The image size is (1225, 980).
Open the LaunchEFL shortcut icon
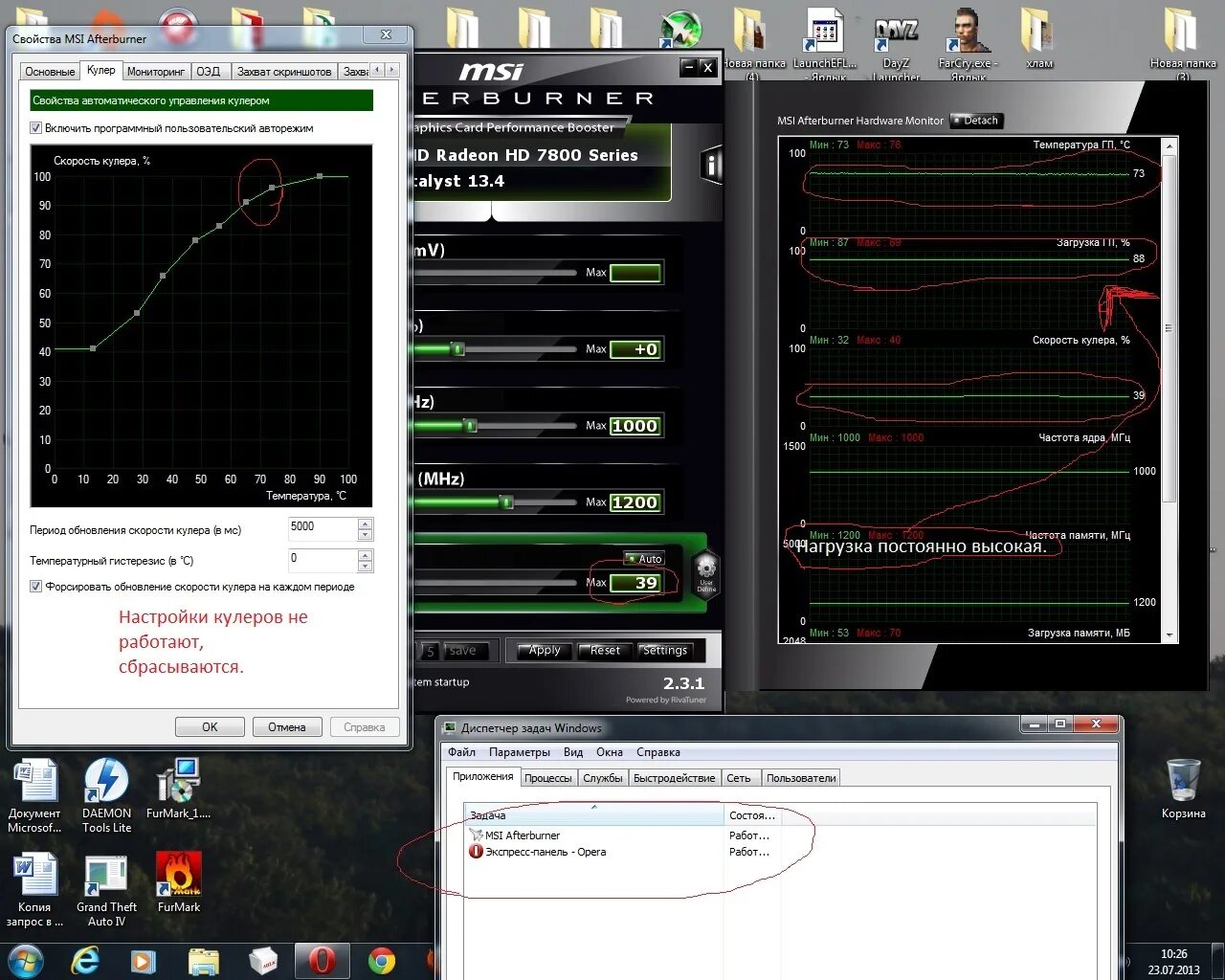coord(825,43)
